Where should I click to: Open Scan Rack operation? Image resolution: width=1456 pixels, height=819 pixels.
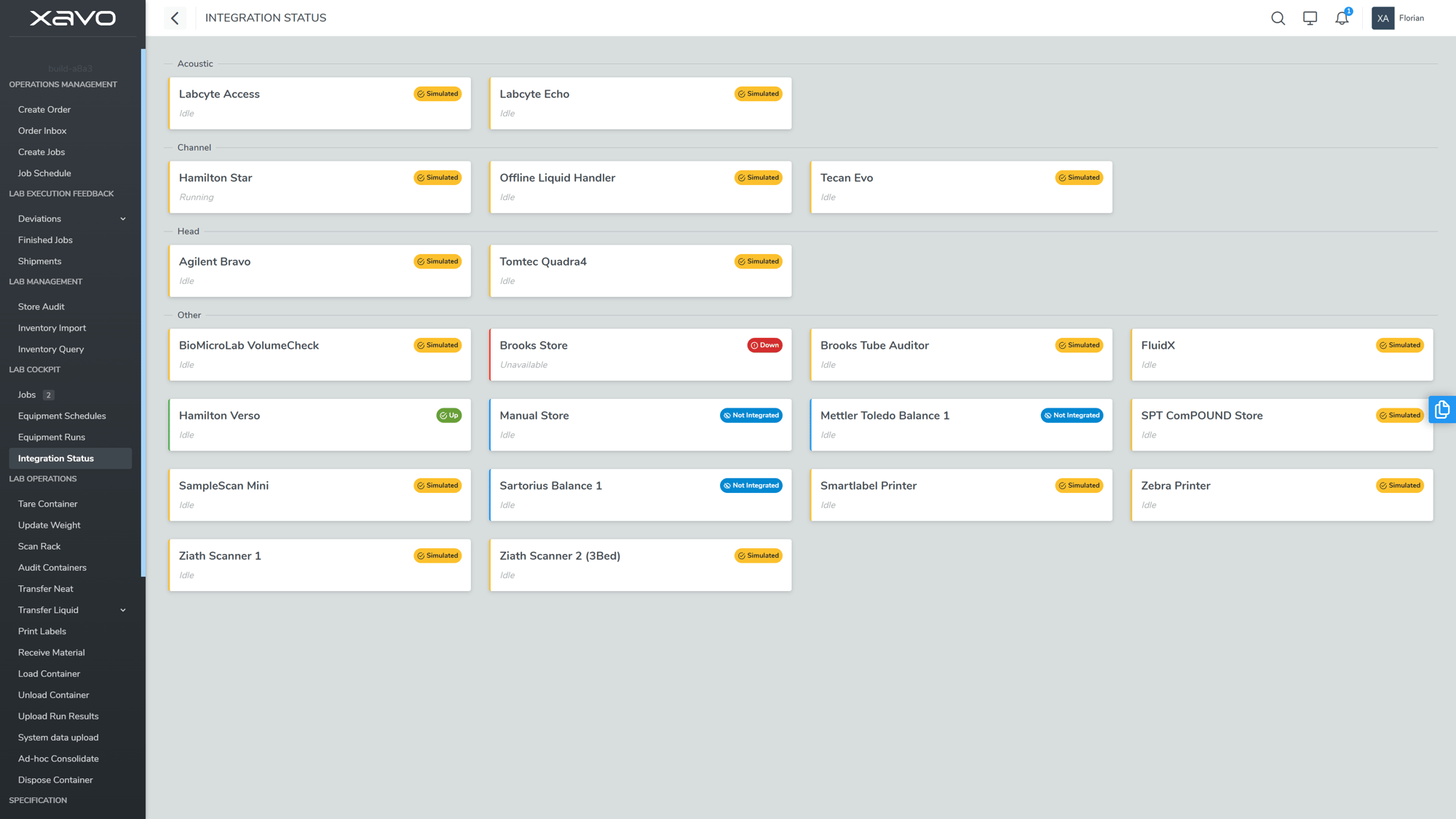click(39, 547)
